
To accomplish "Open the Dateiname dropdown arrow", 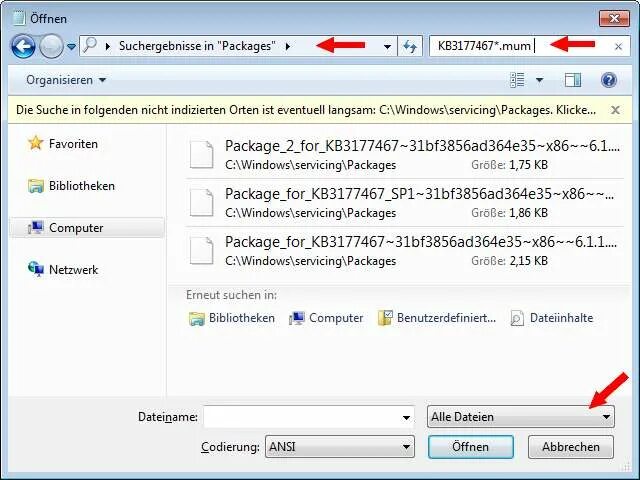I will point(406,417).
